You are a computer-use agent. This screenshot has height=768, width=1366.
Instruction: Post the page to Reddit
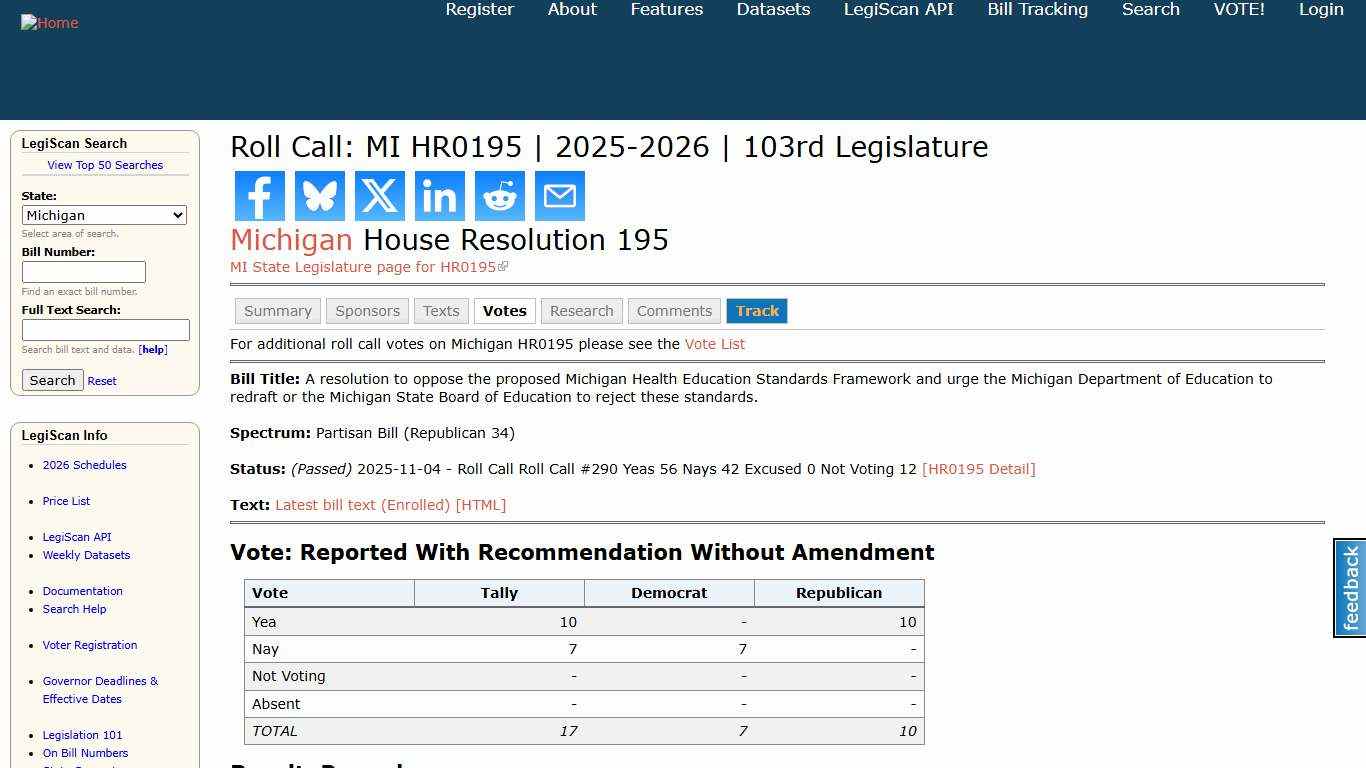499,196
